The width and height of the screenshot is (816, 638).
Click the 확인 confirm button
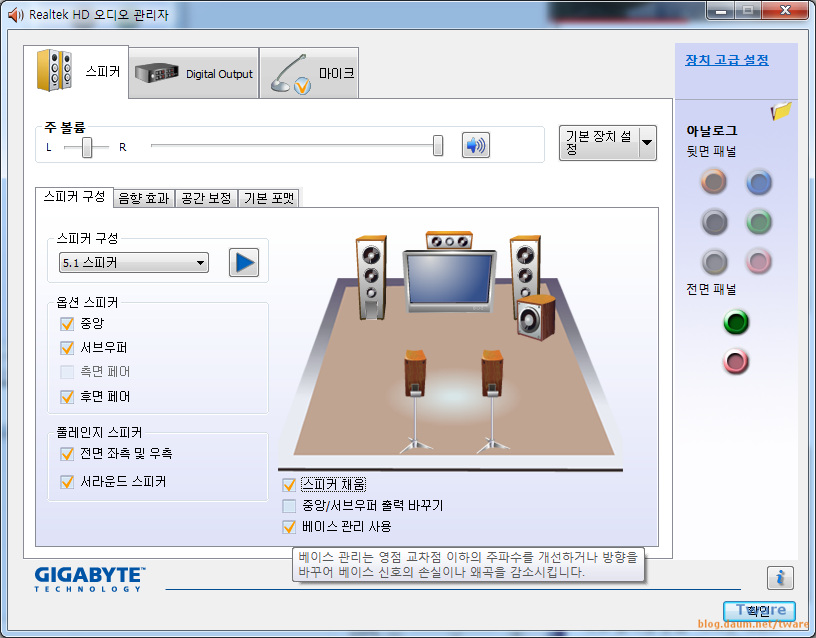click(759, 611)
